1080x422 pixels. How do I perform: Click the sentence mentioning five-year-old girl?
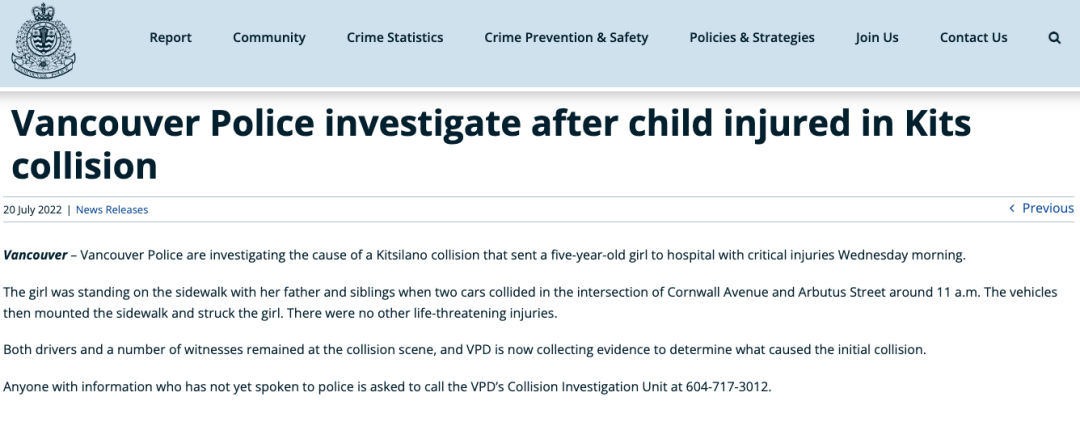484,255
